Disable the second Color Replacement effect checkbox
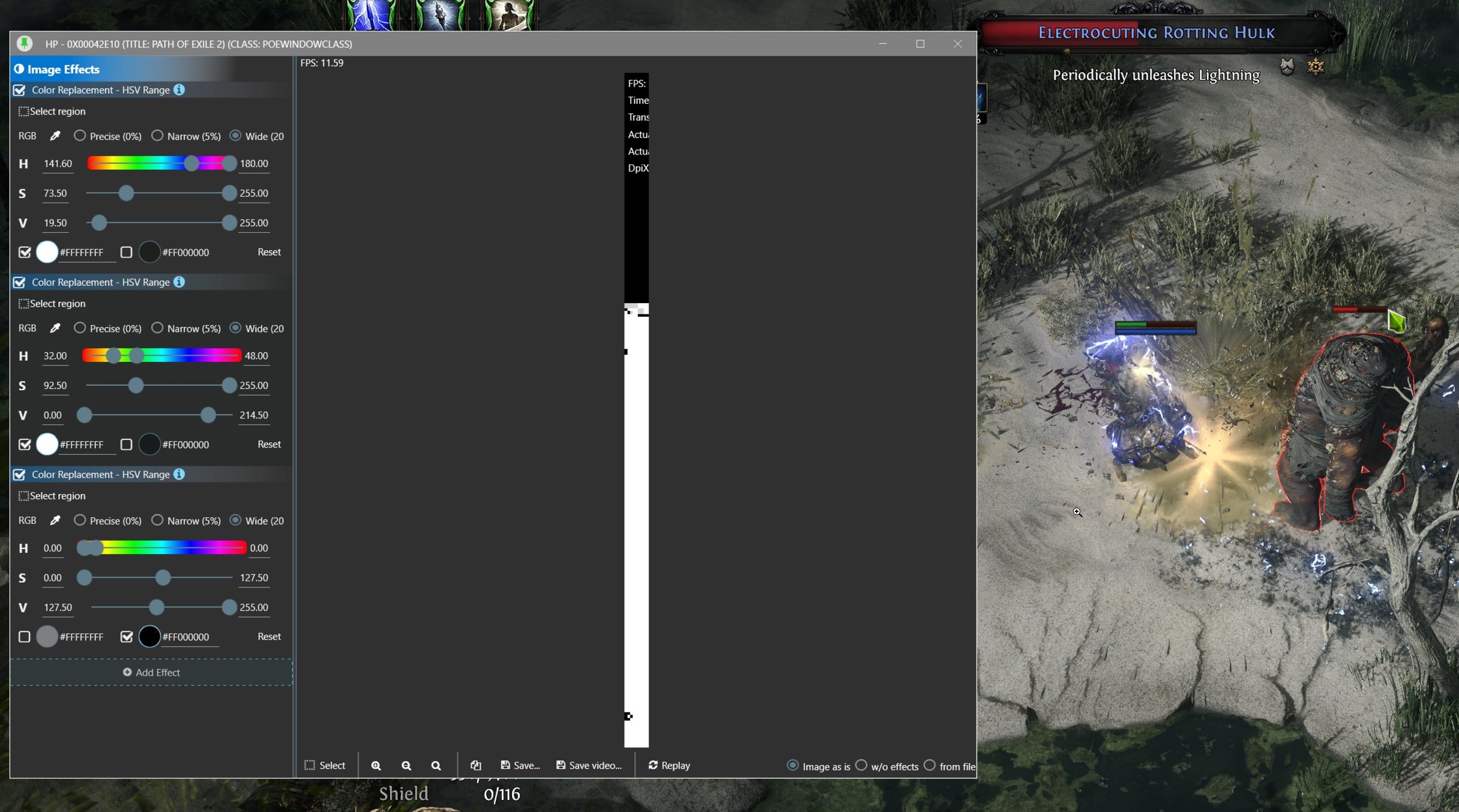Screen dimensions: 1459x812 coord(19,282)
